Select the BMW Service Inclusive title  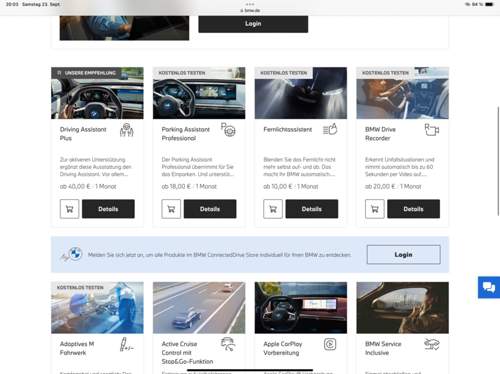[x=383, y=348]
